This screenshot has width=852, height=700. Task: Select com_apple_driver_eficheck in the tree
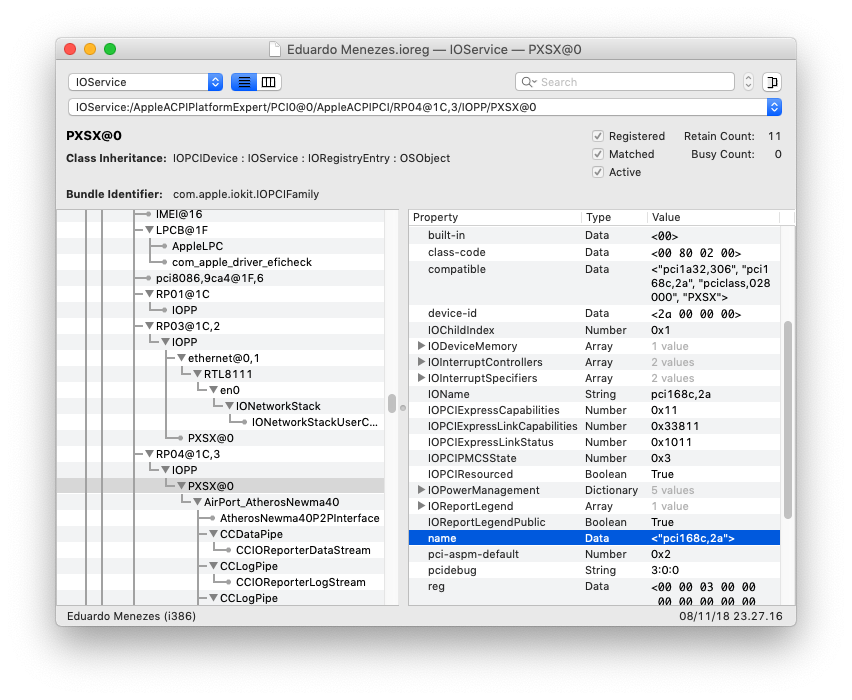242,262
